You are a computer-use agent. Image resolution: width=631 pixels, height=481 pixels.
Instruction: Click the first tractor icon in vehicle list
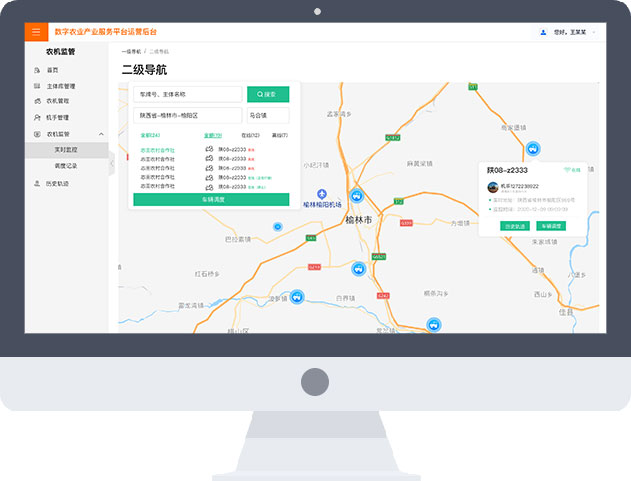click(x=209, y=149)
